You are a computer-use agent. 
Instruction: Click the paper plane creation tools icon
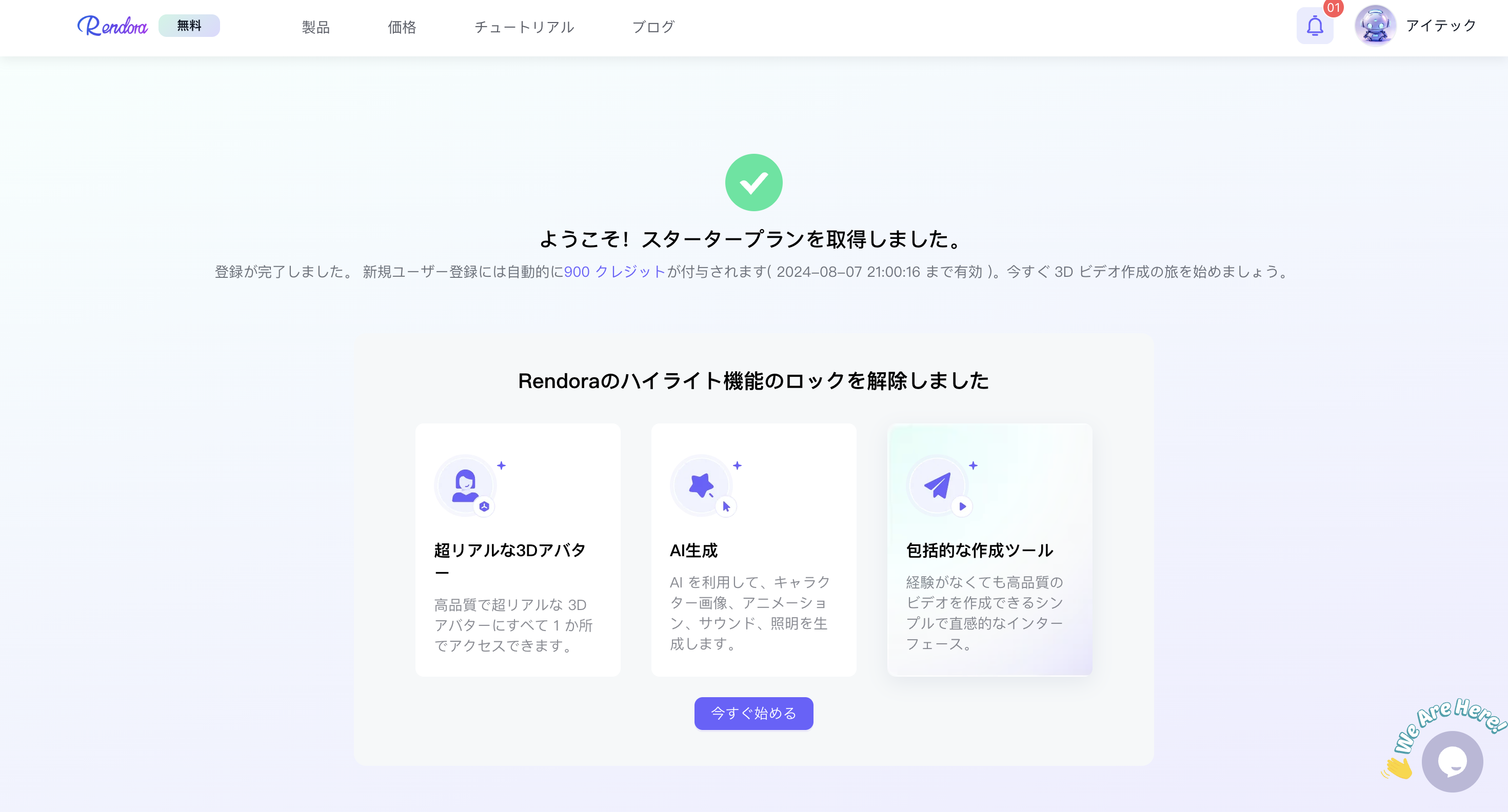coord(938,485)
